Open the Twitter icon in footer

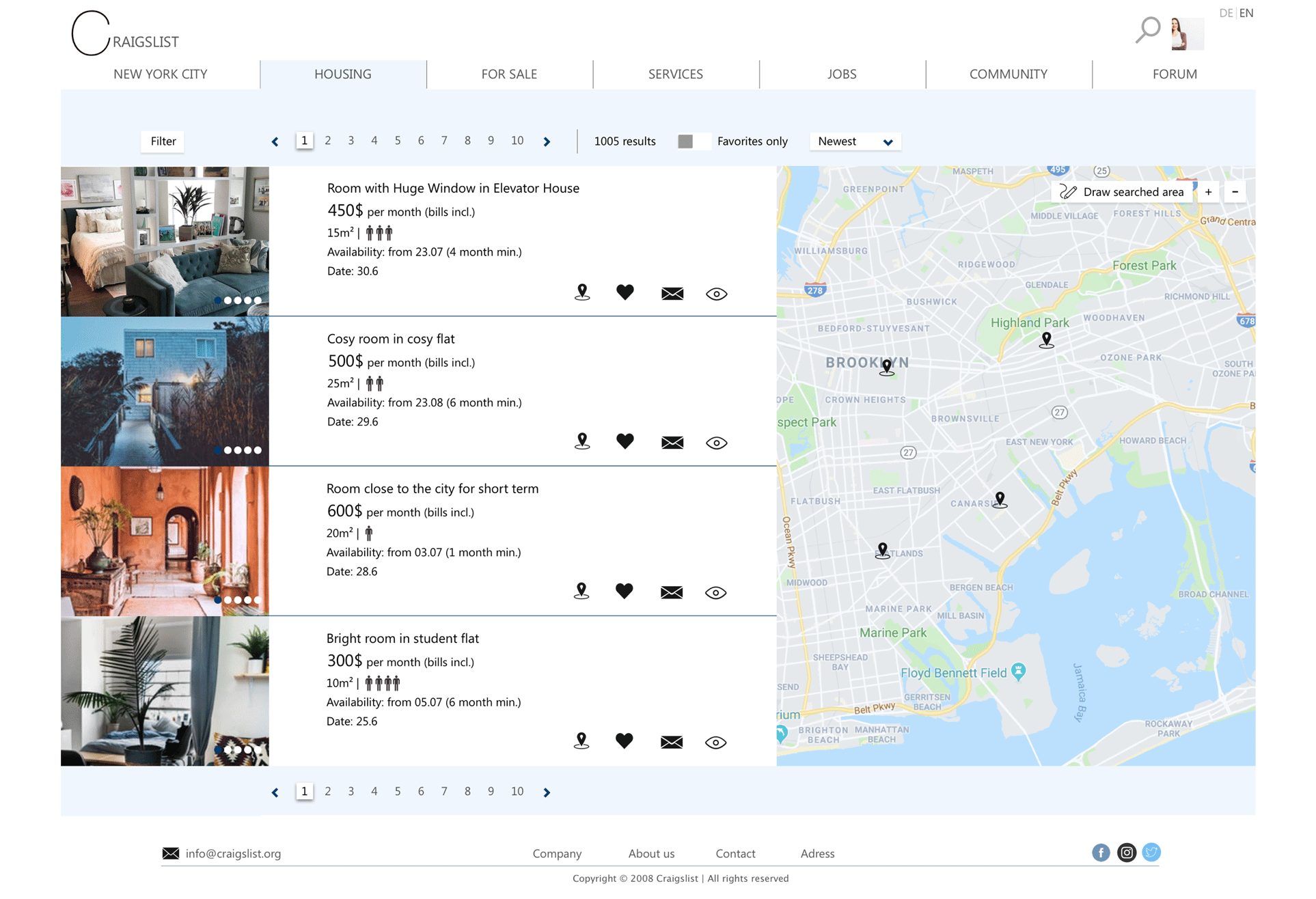click(1151, 853)
